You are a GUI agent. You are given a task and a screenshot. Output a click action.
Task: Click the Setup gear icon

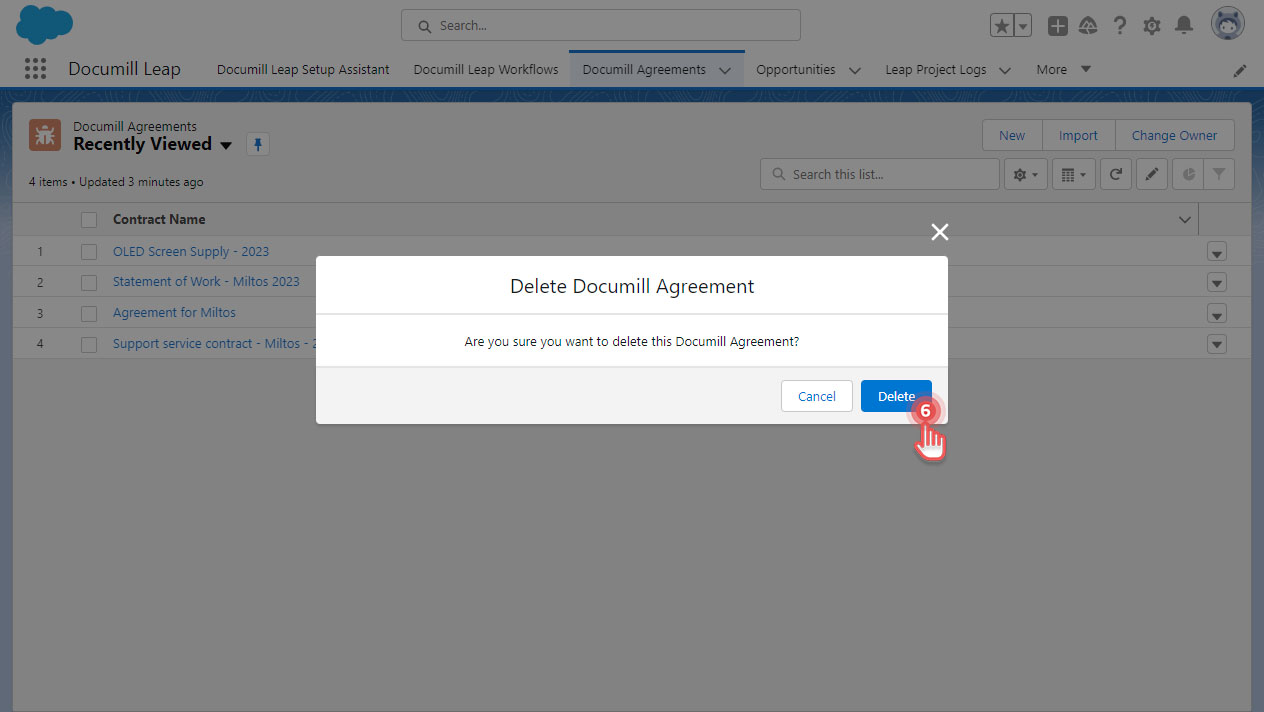1151,25
